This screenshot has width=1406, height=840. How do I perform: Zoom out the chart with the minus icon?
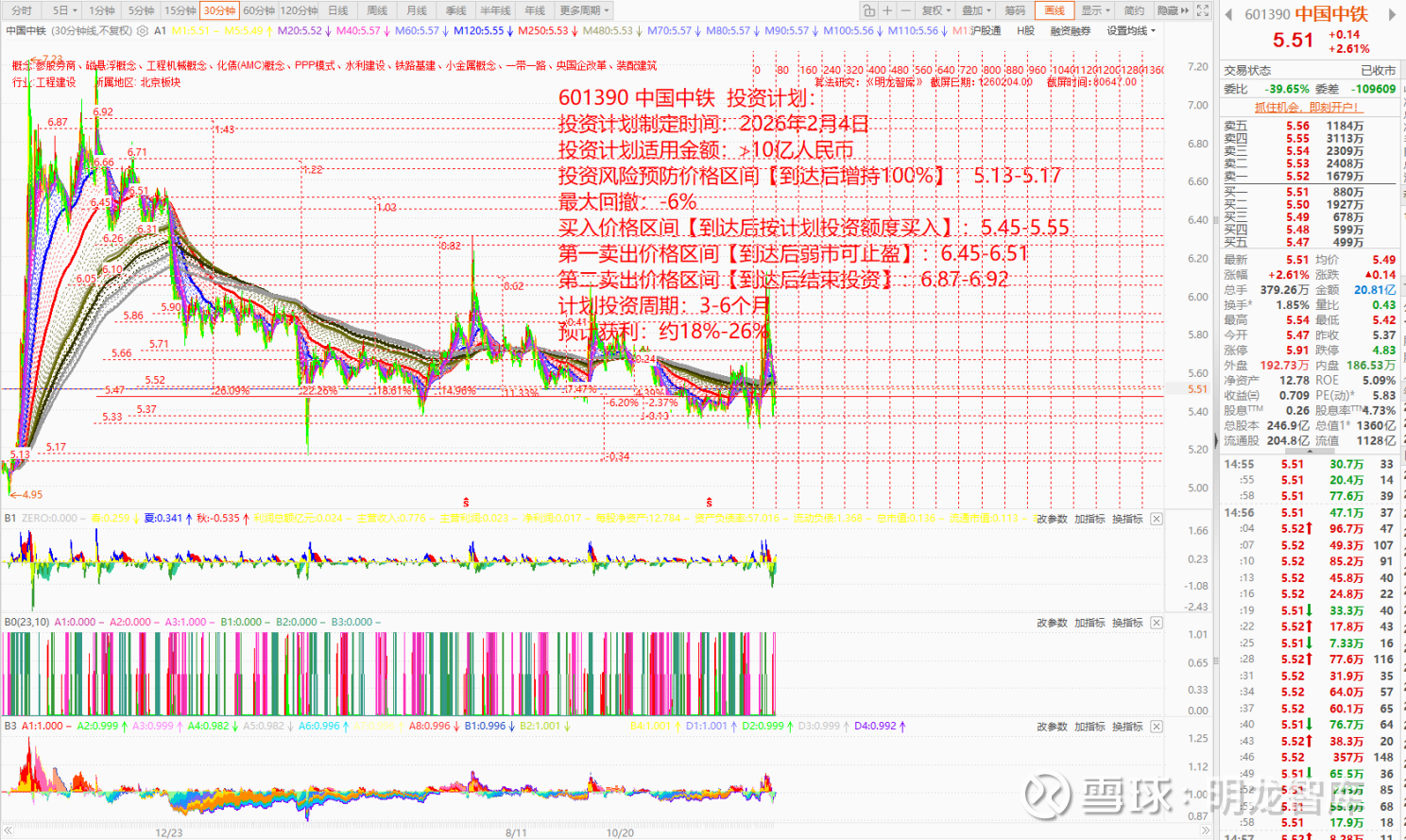[x=905, y=10]
